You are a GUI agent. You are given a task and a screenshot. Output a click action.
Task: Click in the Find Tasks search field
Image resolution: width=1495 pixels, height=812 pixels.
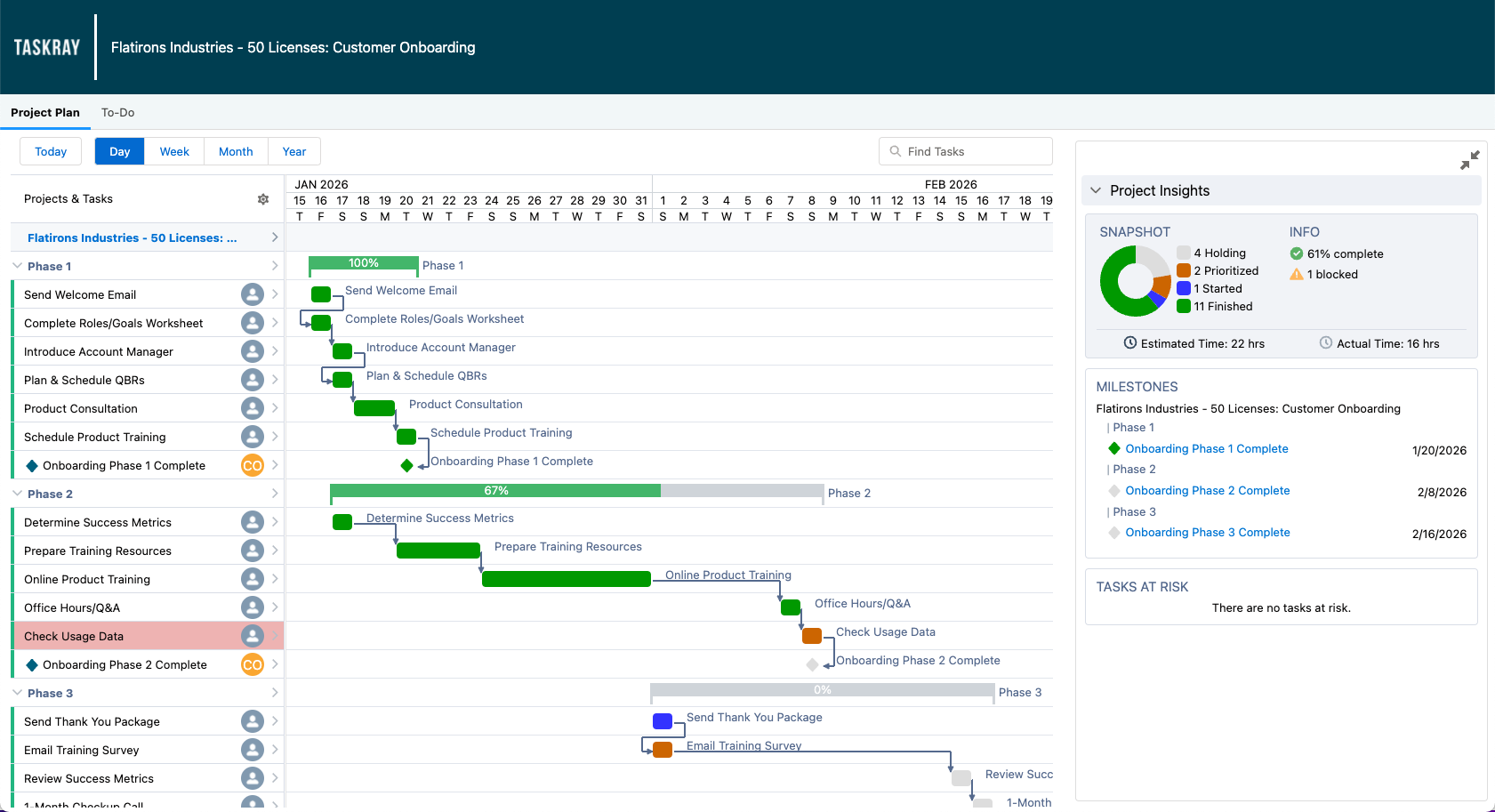pyautogui.click(x=966, y=151)
